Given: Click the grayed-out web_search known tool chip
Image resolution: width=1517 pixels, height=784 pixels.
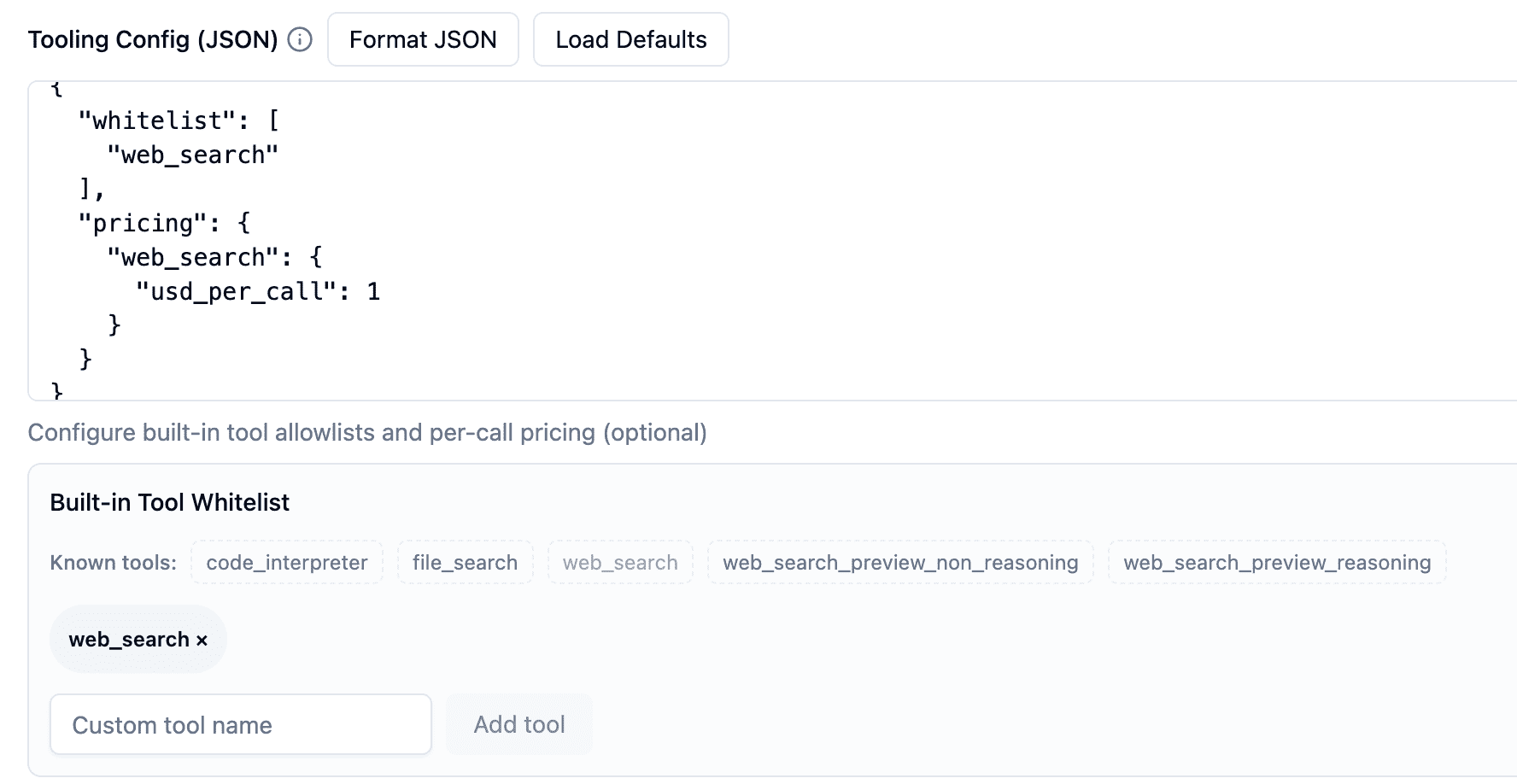Looking at the screenshot, I should tap(620, 562).
